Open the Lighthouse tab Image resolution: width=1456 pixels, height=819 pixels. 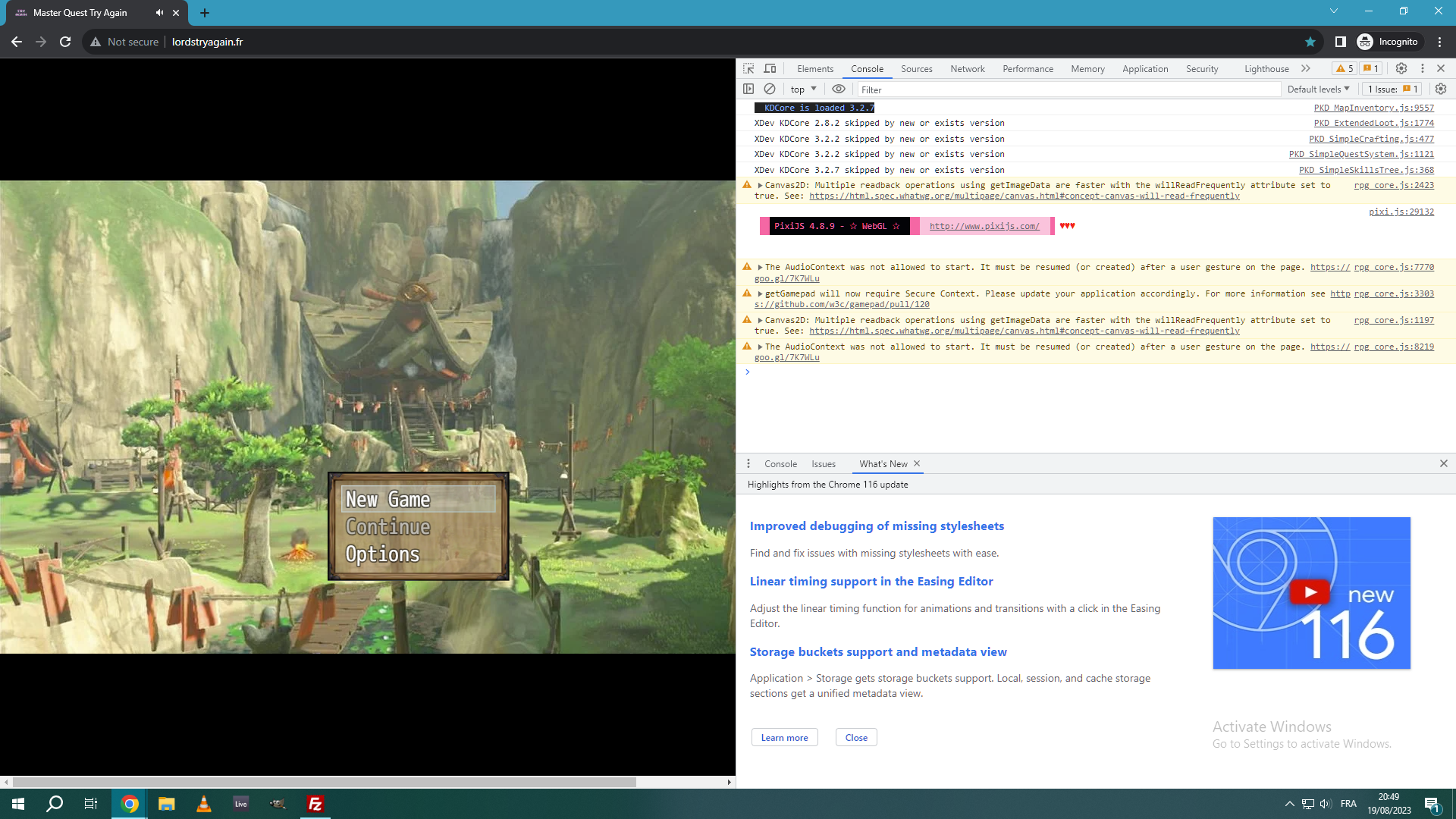[1266, 68]
